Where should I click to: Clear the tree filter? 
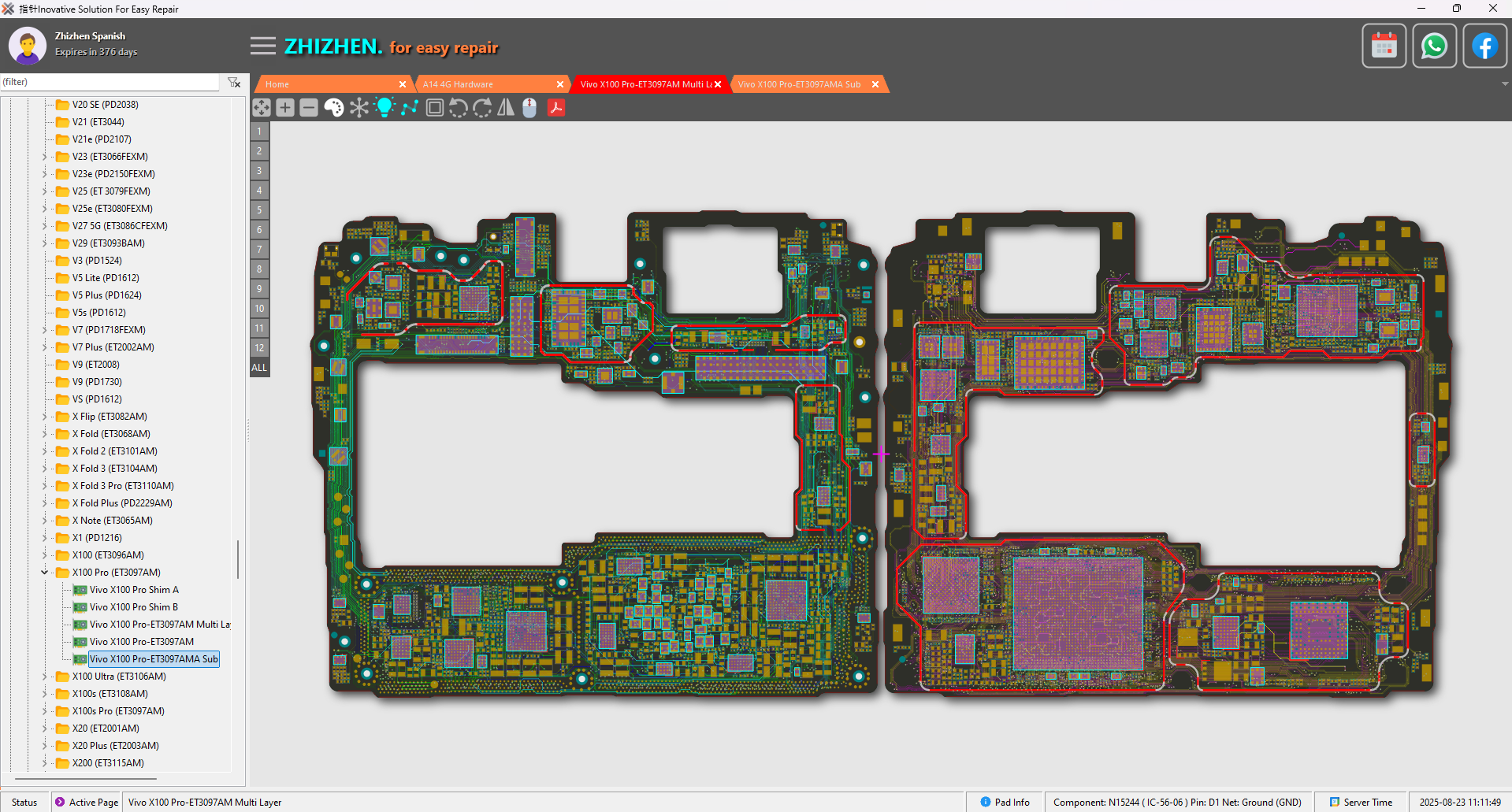click(234, 82)
